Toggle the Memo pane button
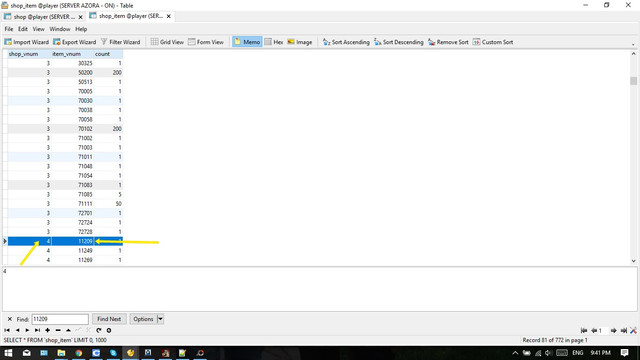This screenshot has width=640, height=360. (x=247, y=42)
